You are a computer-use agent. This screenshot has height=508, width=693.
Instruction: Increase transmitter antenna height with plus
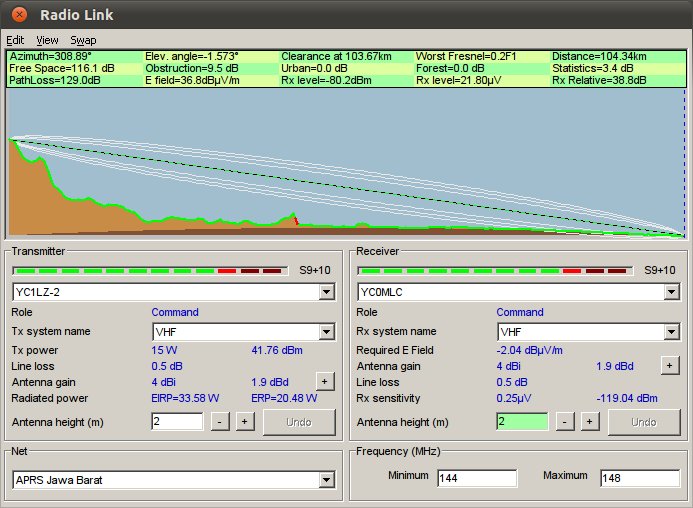coord(244,422)
